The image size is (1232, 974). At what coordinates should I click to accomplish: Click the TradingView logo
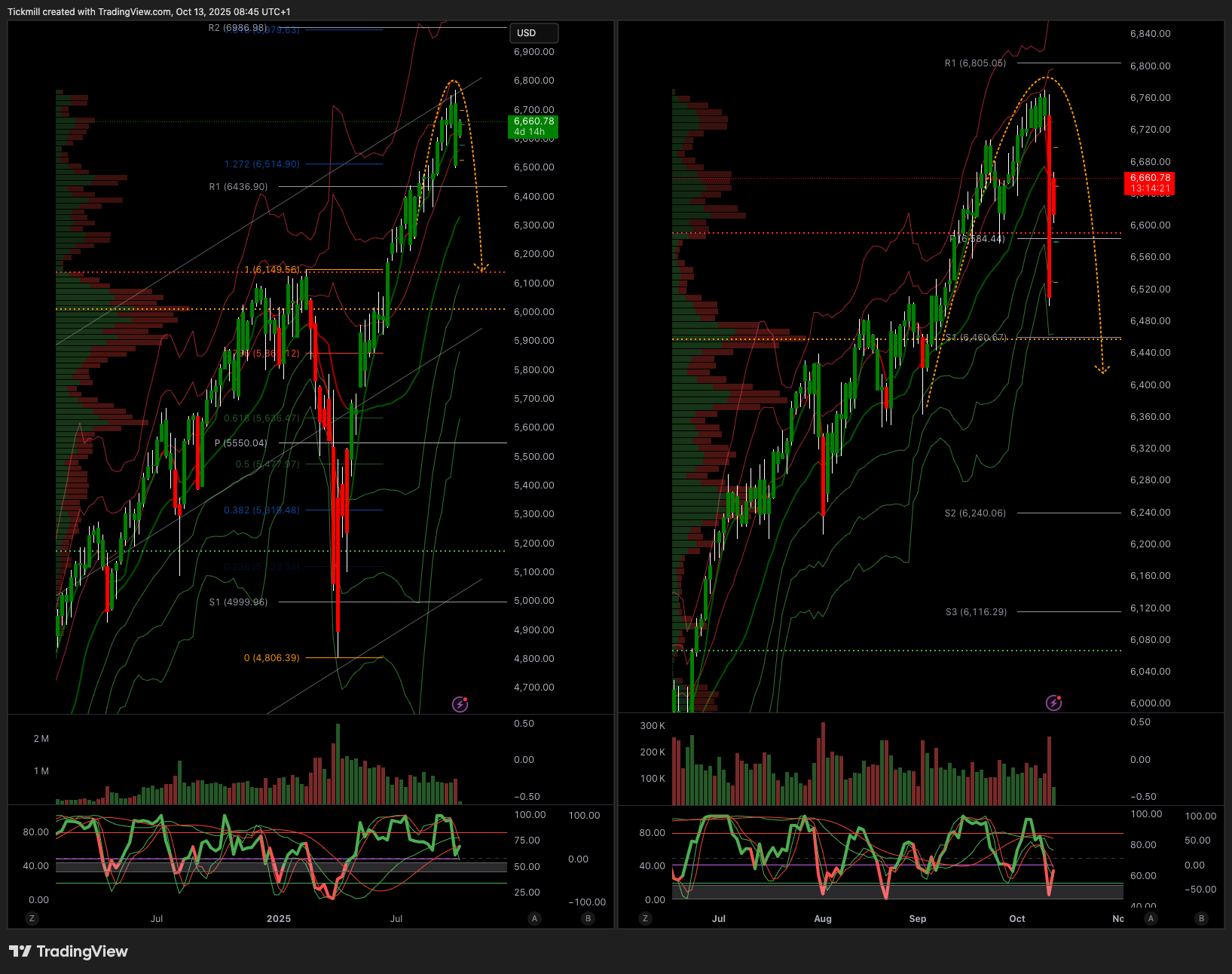[x=69, y=951]
